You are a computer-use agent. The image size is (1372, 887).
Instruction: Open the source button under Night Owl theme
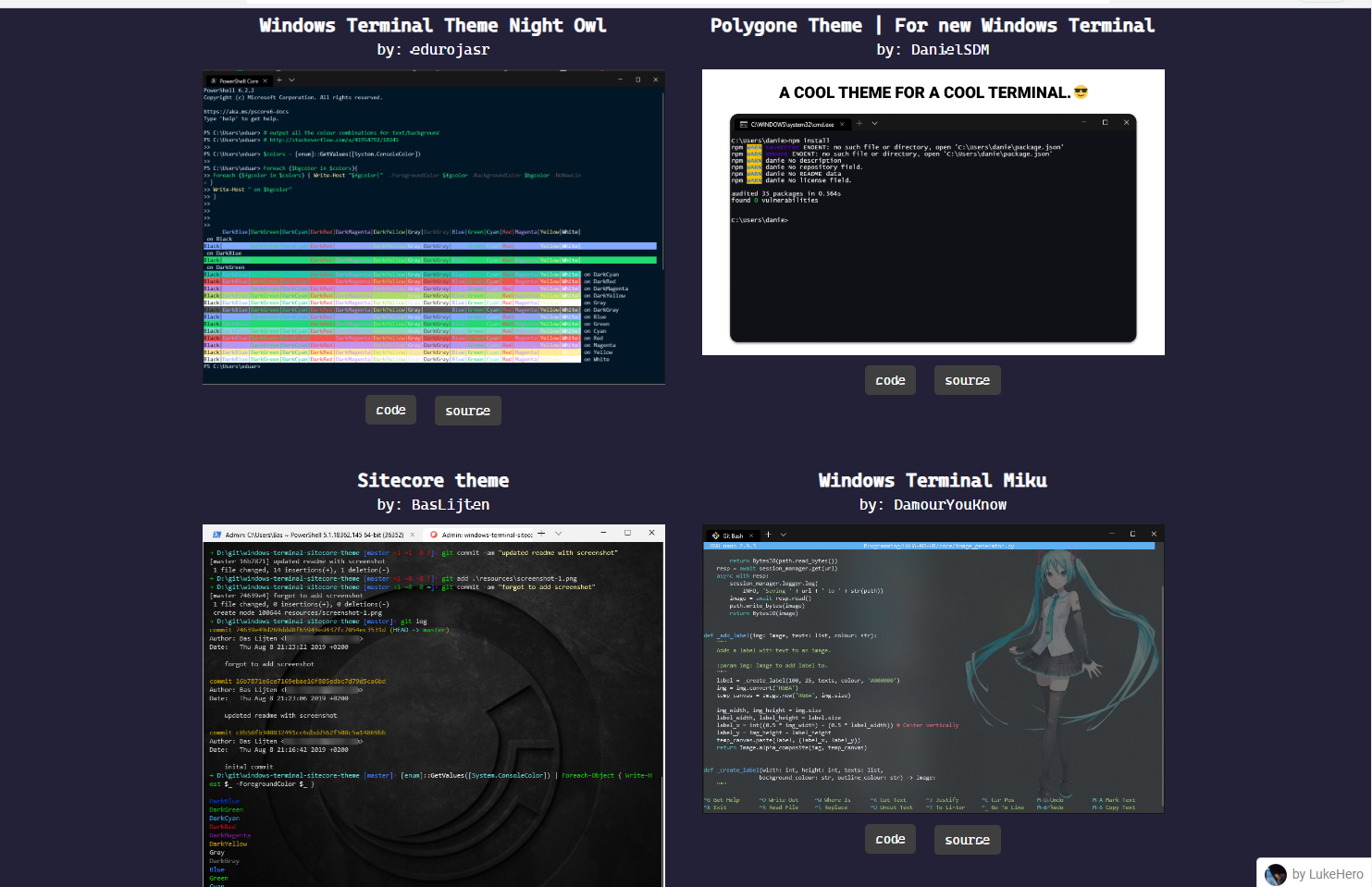point(467,411)
